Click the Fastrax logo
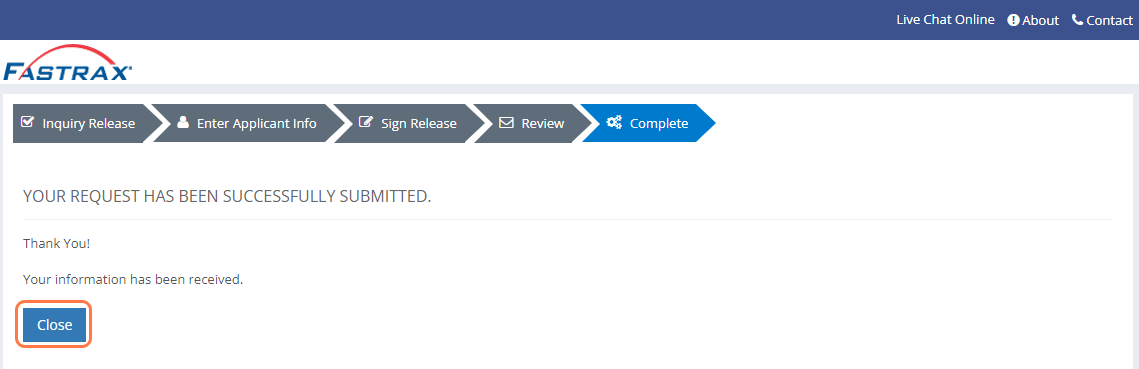The image size is (1139, 369). [68, 62]
